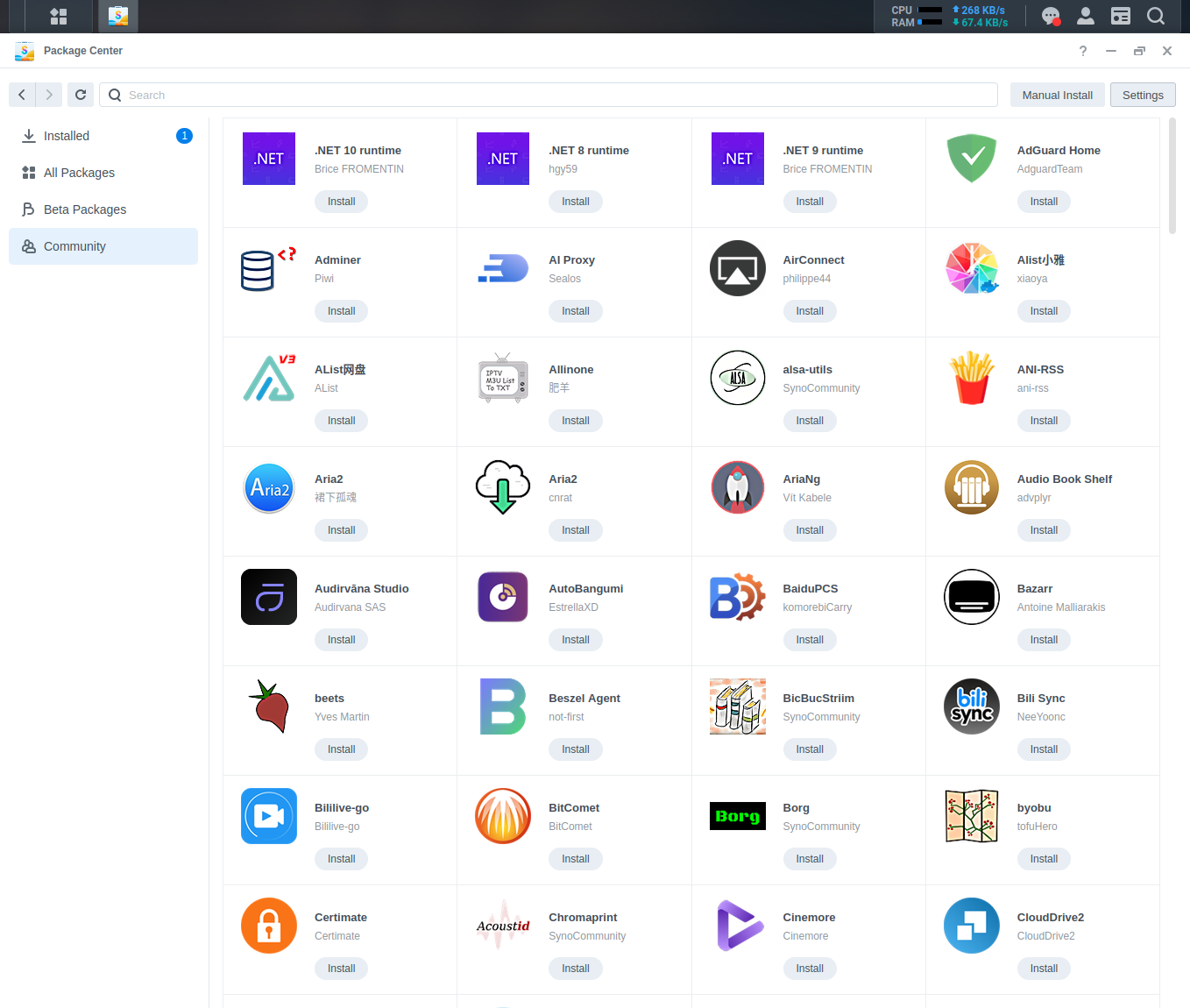Open the desktop search magnifier
Screen dimensions: 1190x1008
click(x=1156, y=16)
